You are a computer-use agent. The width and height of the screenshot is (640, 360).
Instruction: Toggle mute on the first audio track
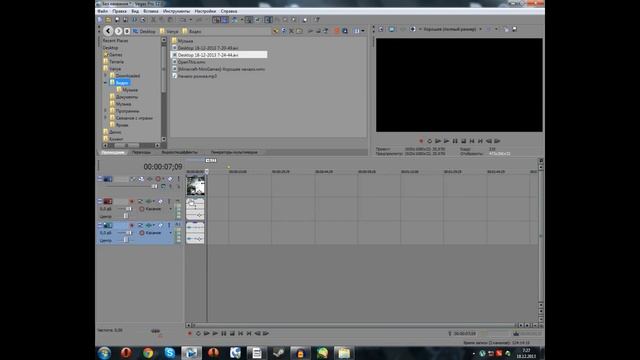161,202
